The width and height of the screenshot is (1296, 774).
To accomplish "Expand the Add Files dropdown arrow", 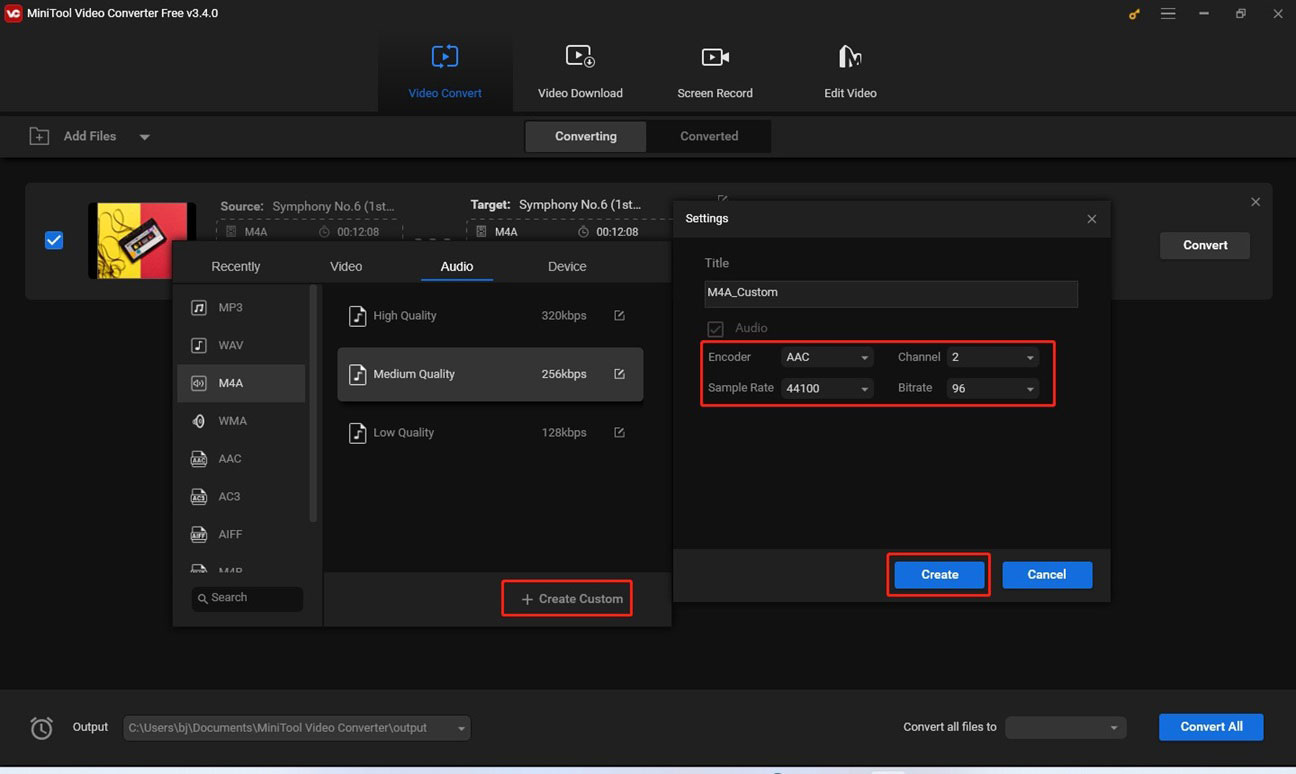I will coord(144,137).
